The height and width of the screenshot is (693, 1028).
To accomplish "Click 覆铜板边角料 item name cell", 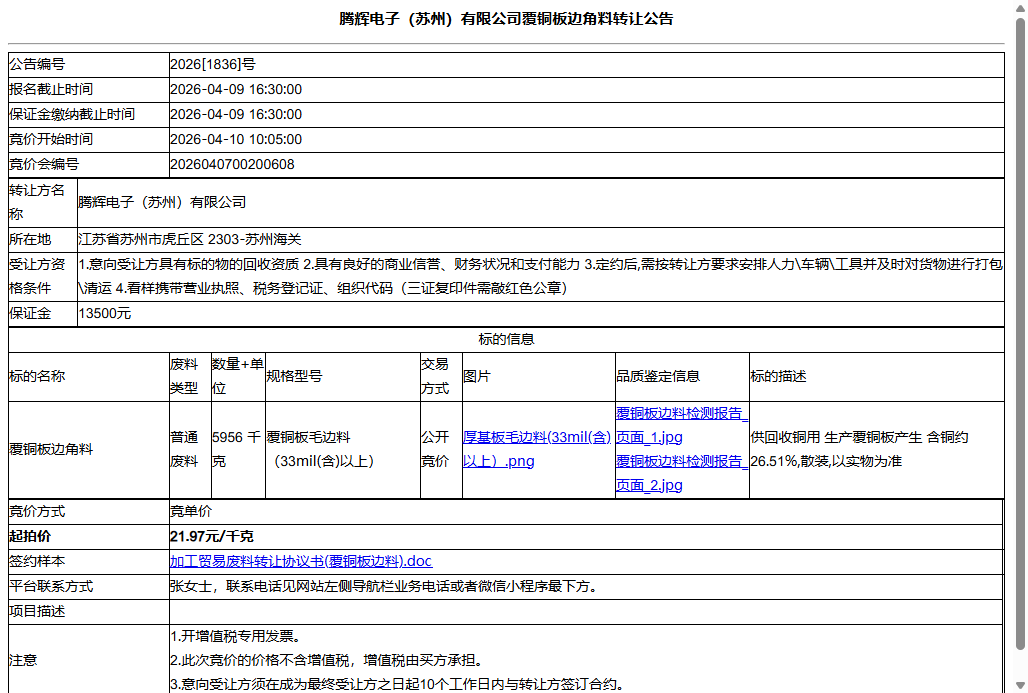I will (x=89, y=450).
